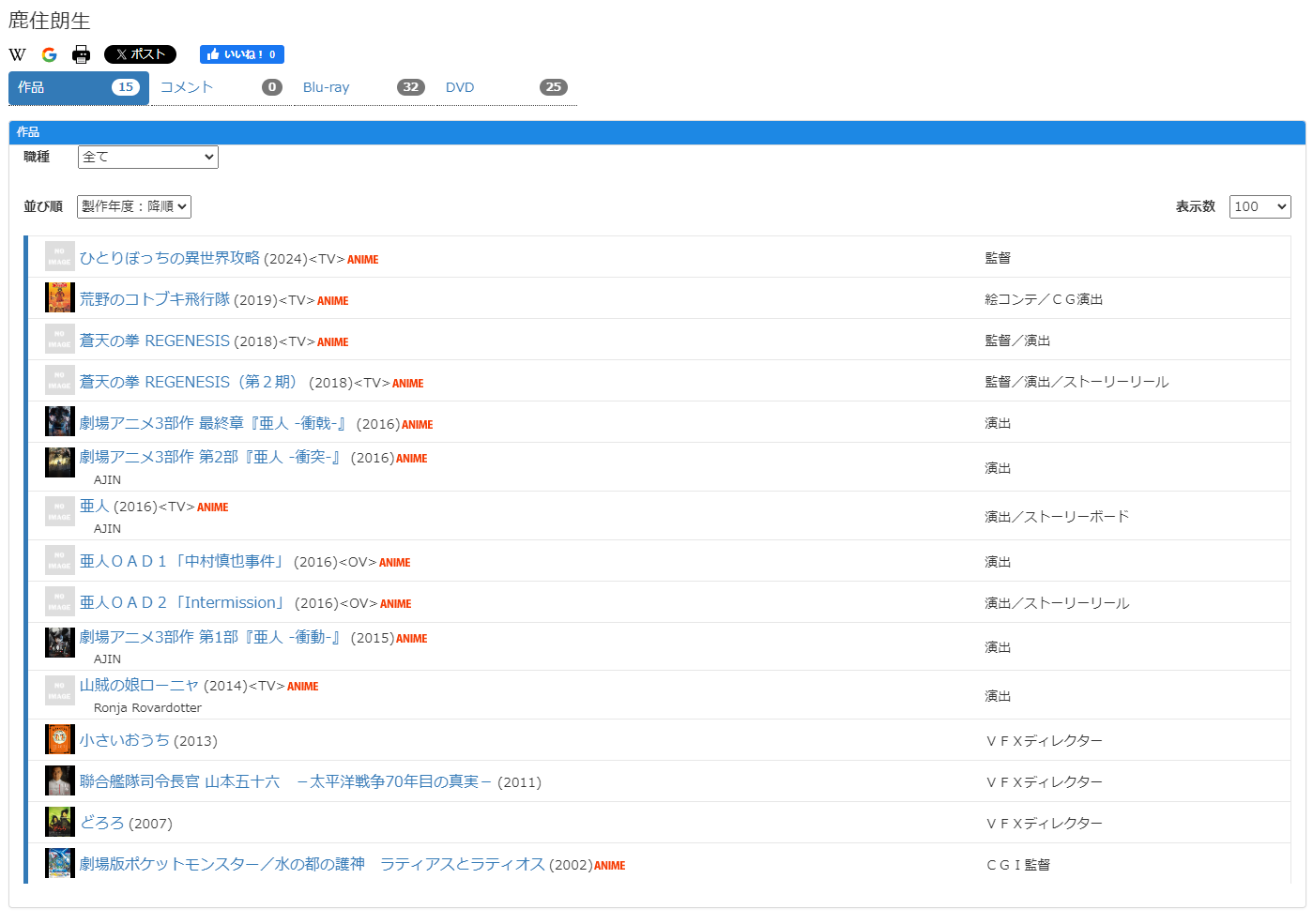The height and width of the screenshot is (924, 1313).
Task: Open the 職種 dropdown
Action: click(x=147, y=157)
